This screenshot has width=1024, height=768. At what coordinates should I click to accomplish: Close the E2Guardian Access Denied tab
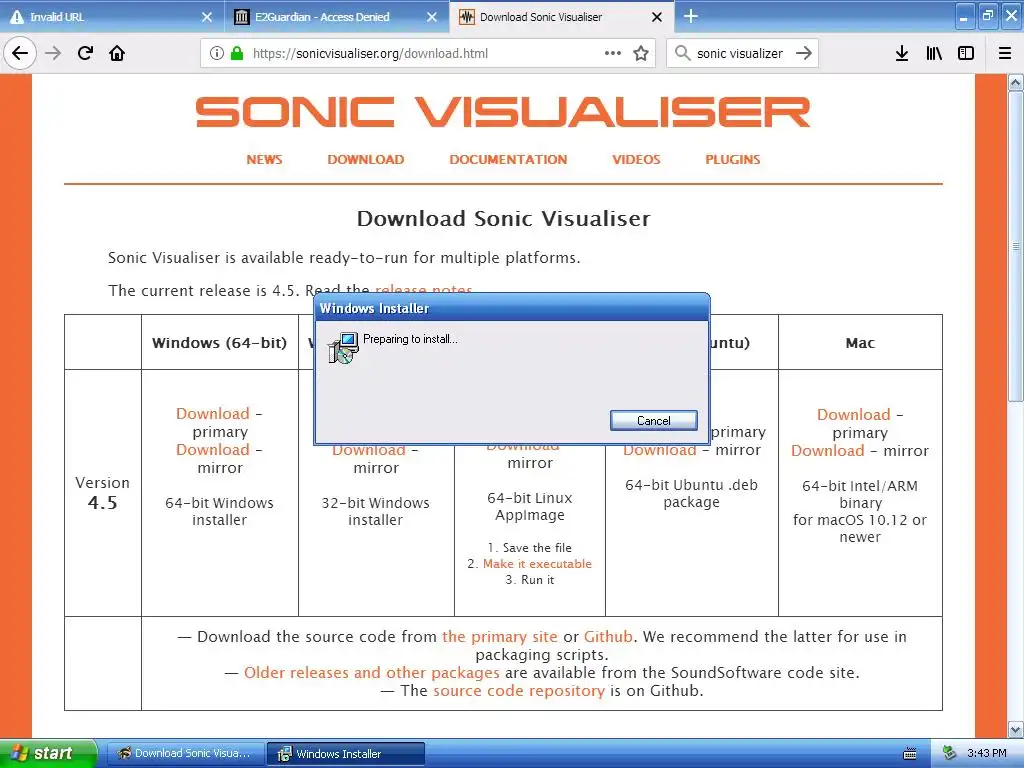(x=432, y=17)
